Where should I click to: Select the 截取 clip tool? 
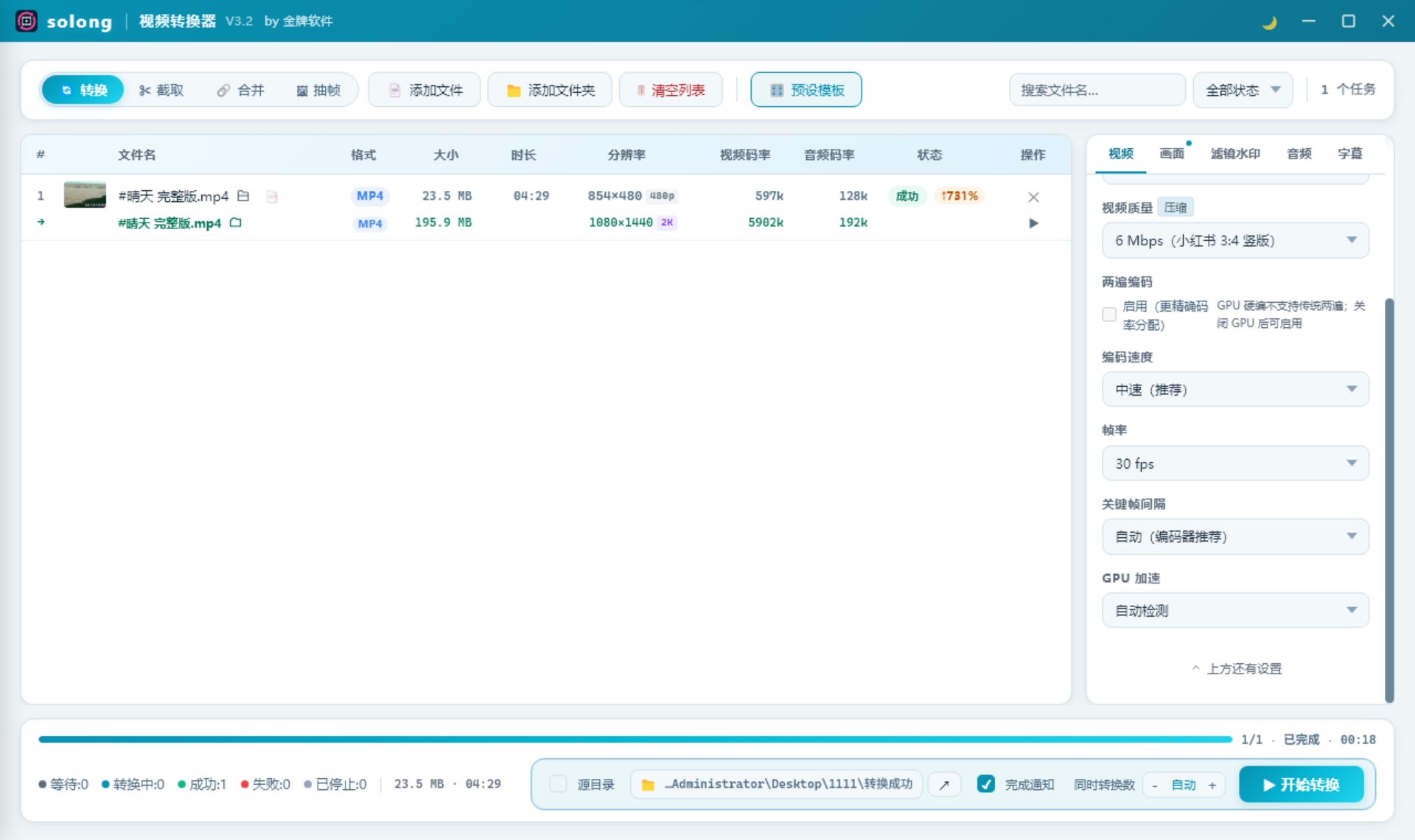pos(161,90)
